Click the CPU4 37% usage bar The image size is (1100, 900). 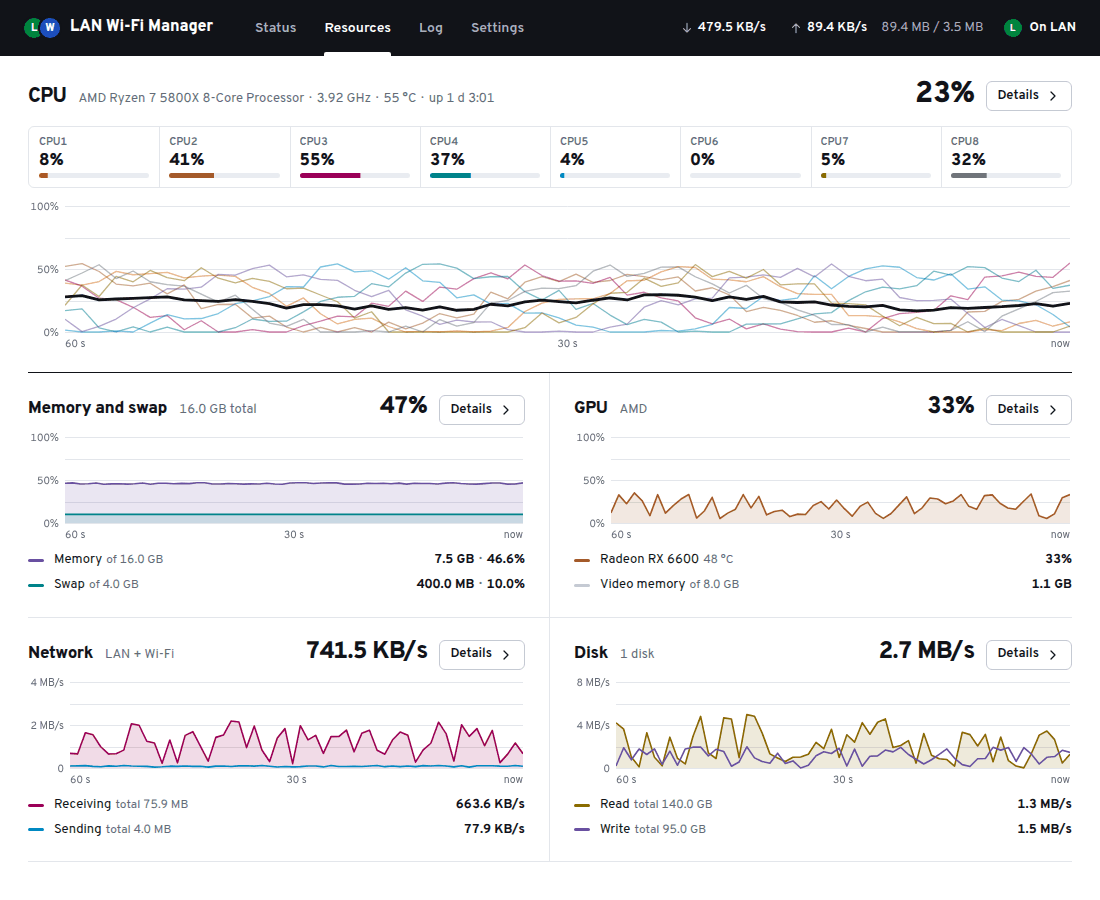pos(485,175)
